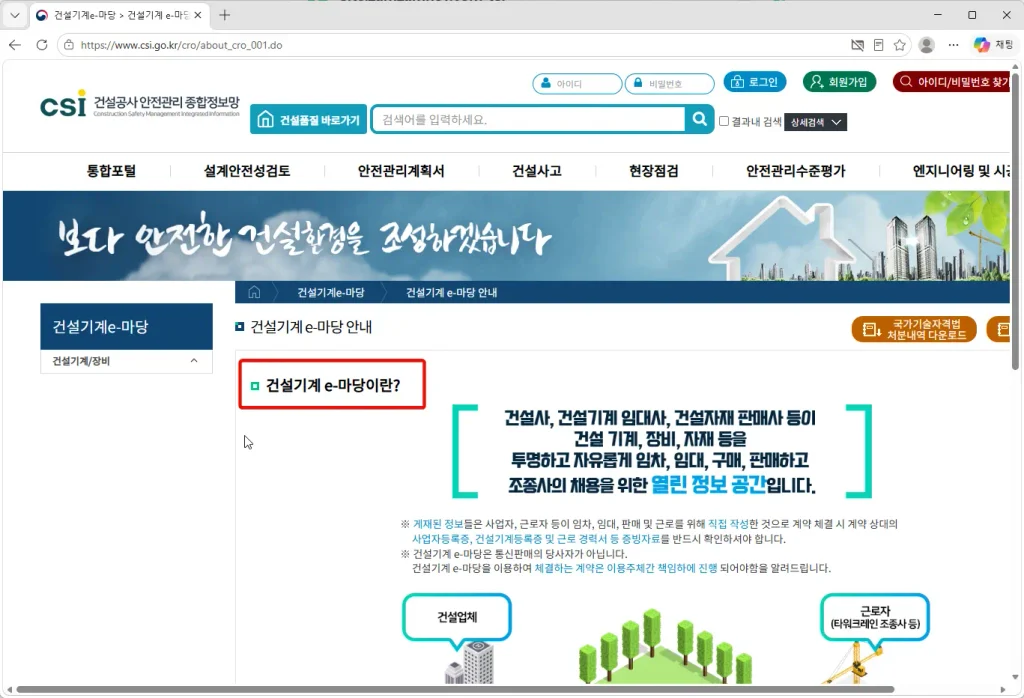
Task: Go back to the previous page
Action: tap(15, 45)
